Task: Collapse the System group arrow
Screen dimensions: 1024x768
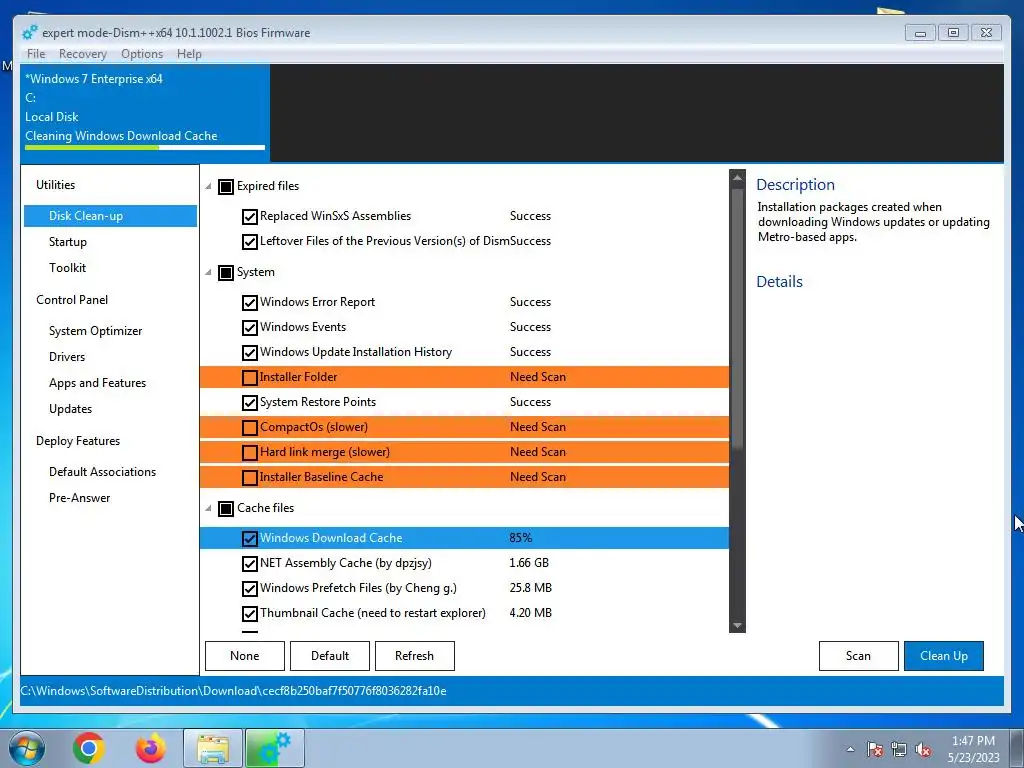Action: click(x=208, y=272)
